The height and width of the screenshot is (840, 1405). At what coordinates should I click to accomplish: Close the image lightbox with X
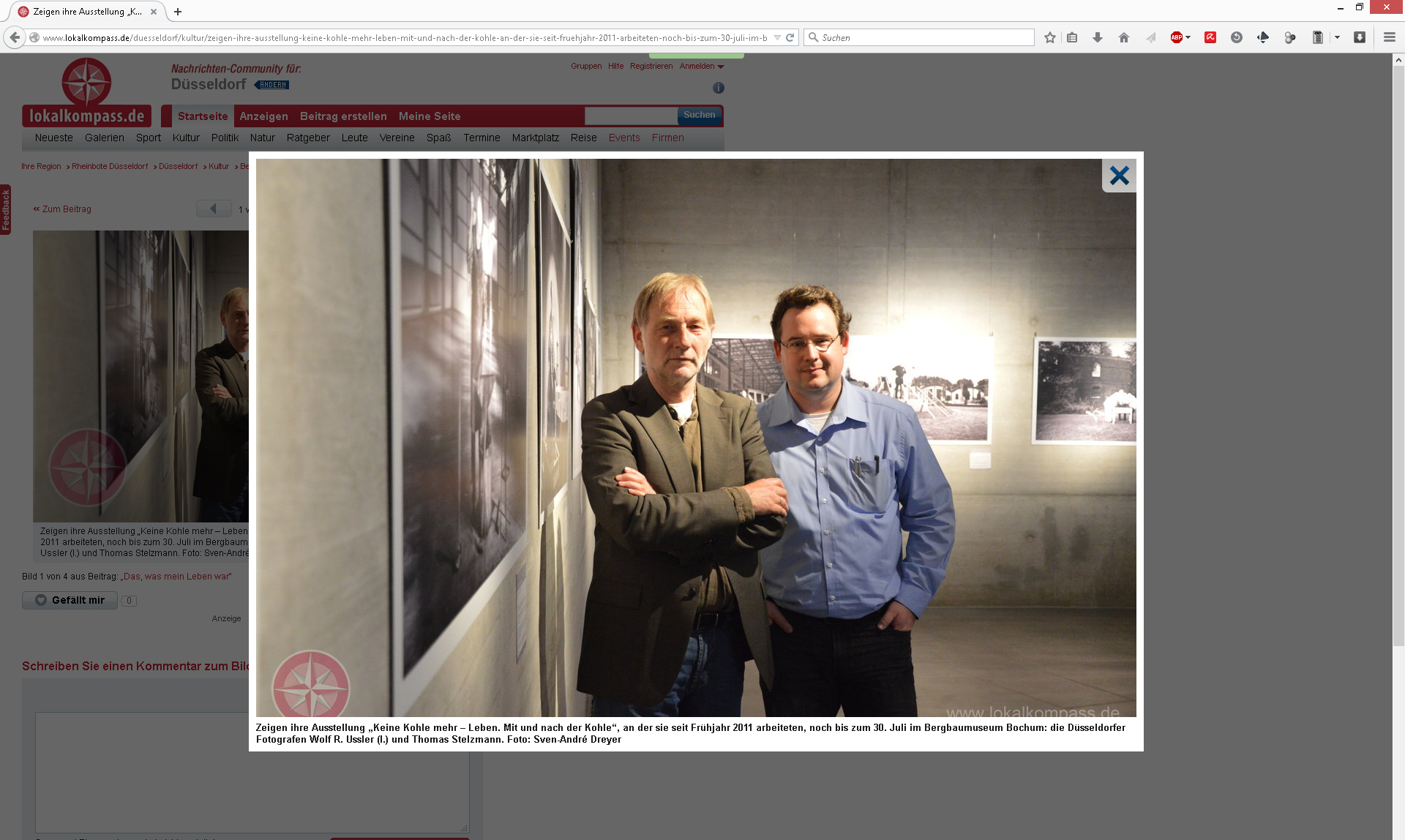click(x=1119, y=176)
